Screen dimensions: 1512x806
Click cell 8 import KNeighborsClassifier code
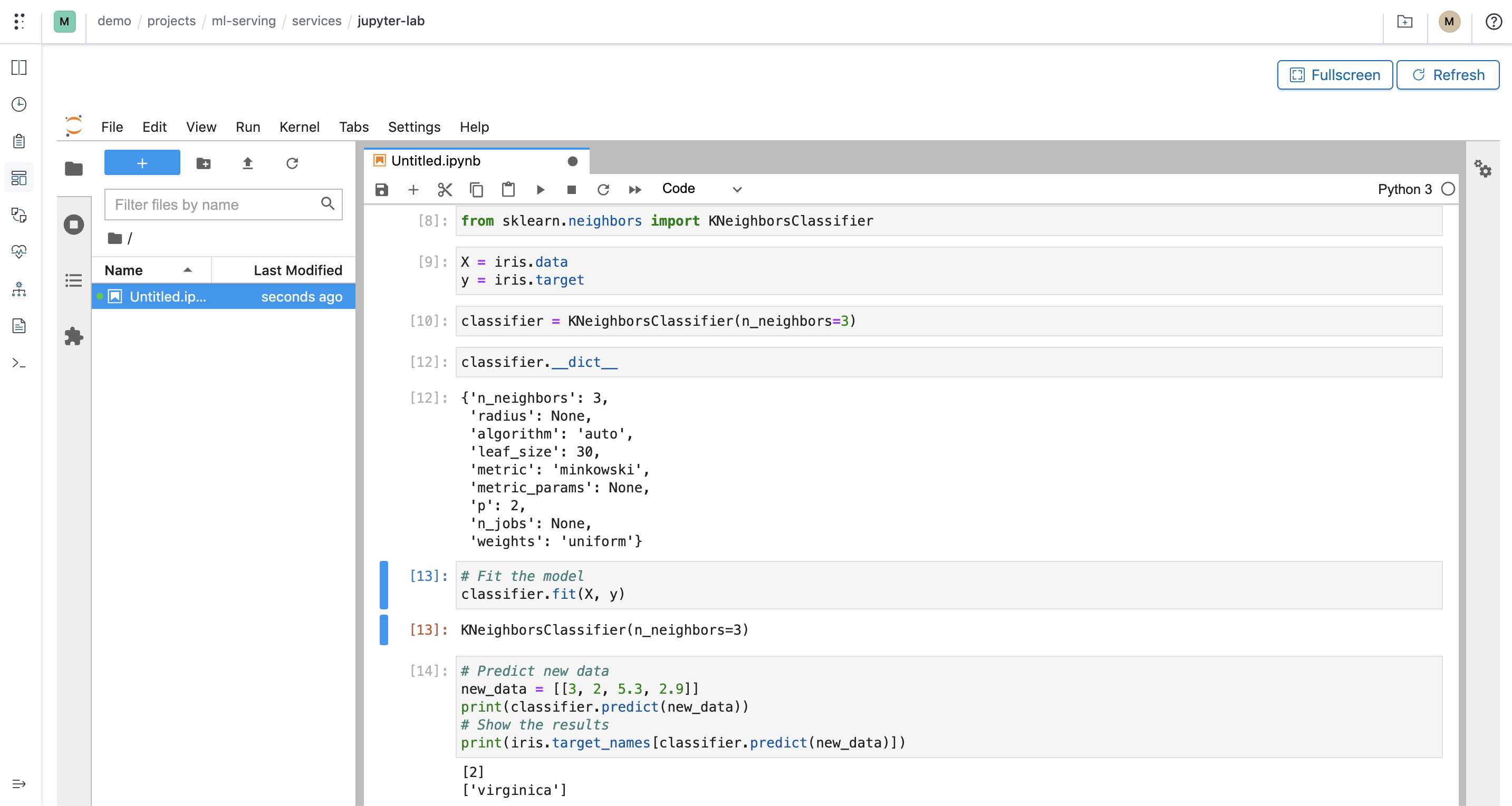tap(949, 221)
